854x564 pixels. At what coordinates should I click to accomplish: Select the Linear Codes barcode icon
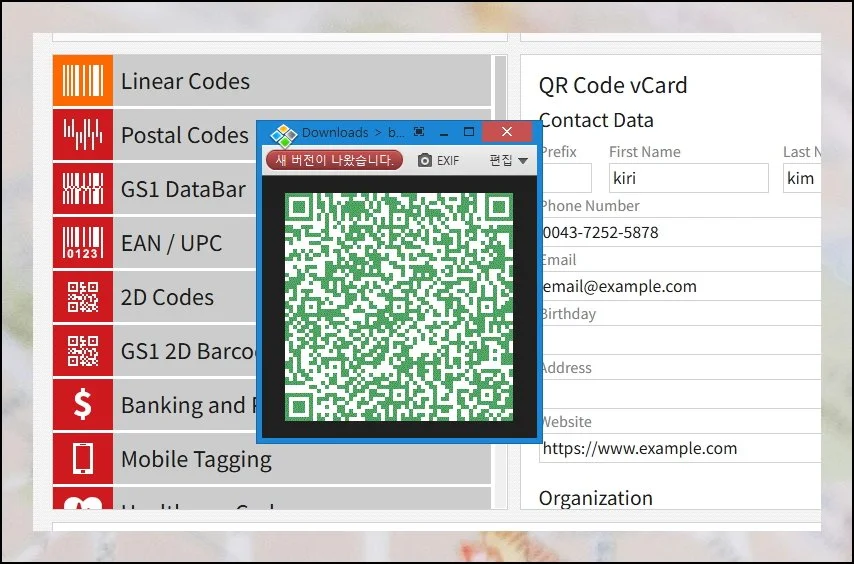click(x=82, y=81)
